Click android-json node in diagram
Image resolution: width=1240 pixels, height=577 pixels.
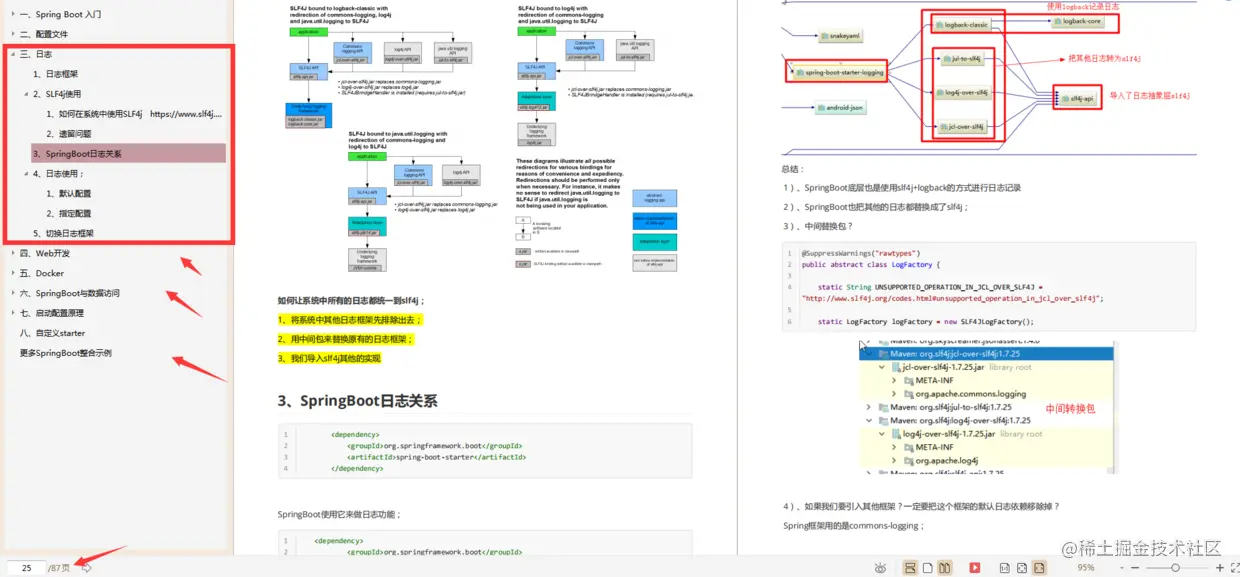click(x=839, y=107)
